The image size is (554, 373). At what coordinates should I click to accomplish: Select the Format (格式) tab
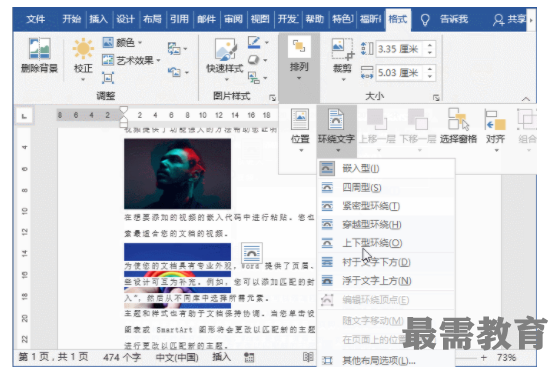[x=398, y=19]
